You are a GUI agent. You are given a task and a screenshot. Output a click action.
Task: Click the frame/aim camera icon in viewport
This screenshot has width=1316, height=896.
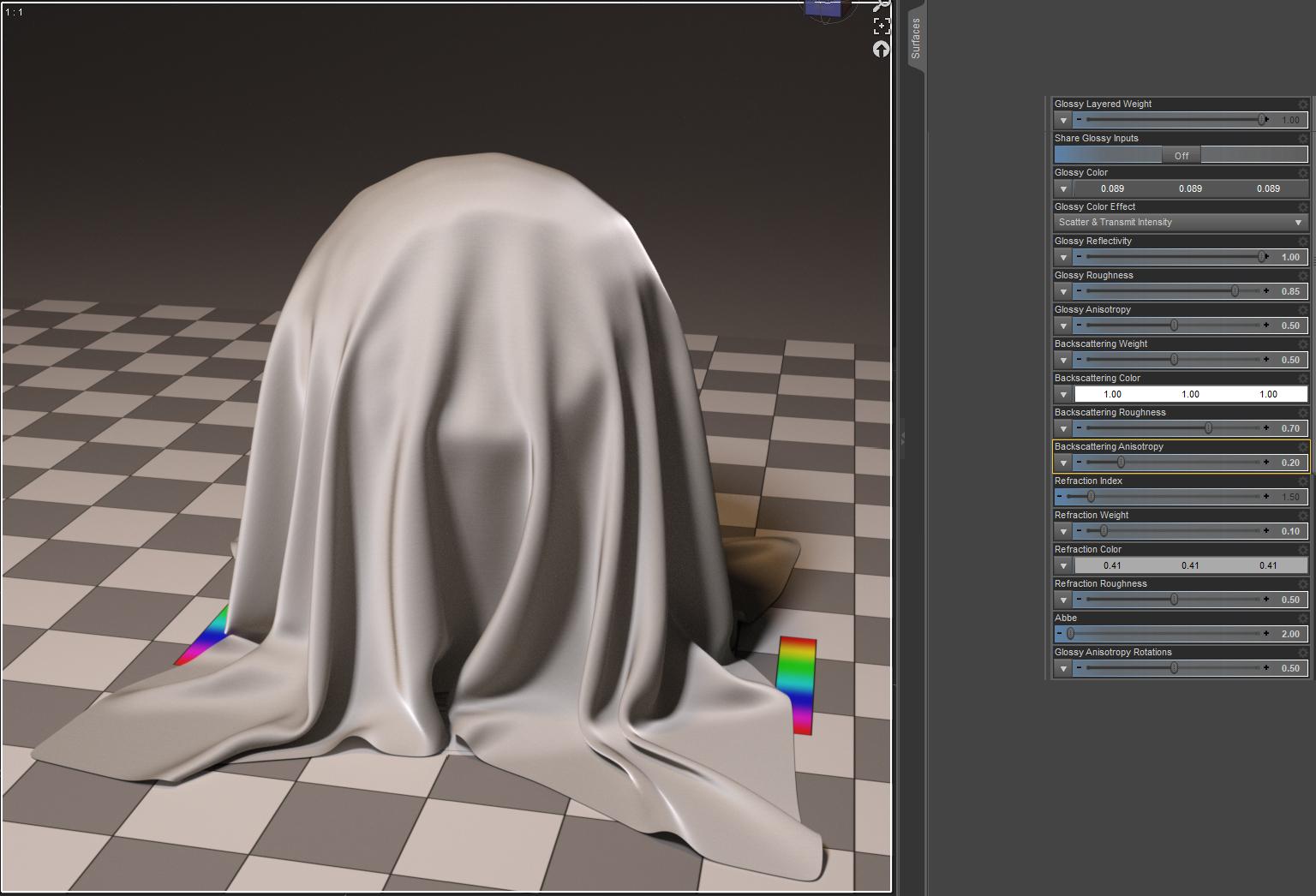click(x=882, y=27)
